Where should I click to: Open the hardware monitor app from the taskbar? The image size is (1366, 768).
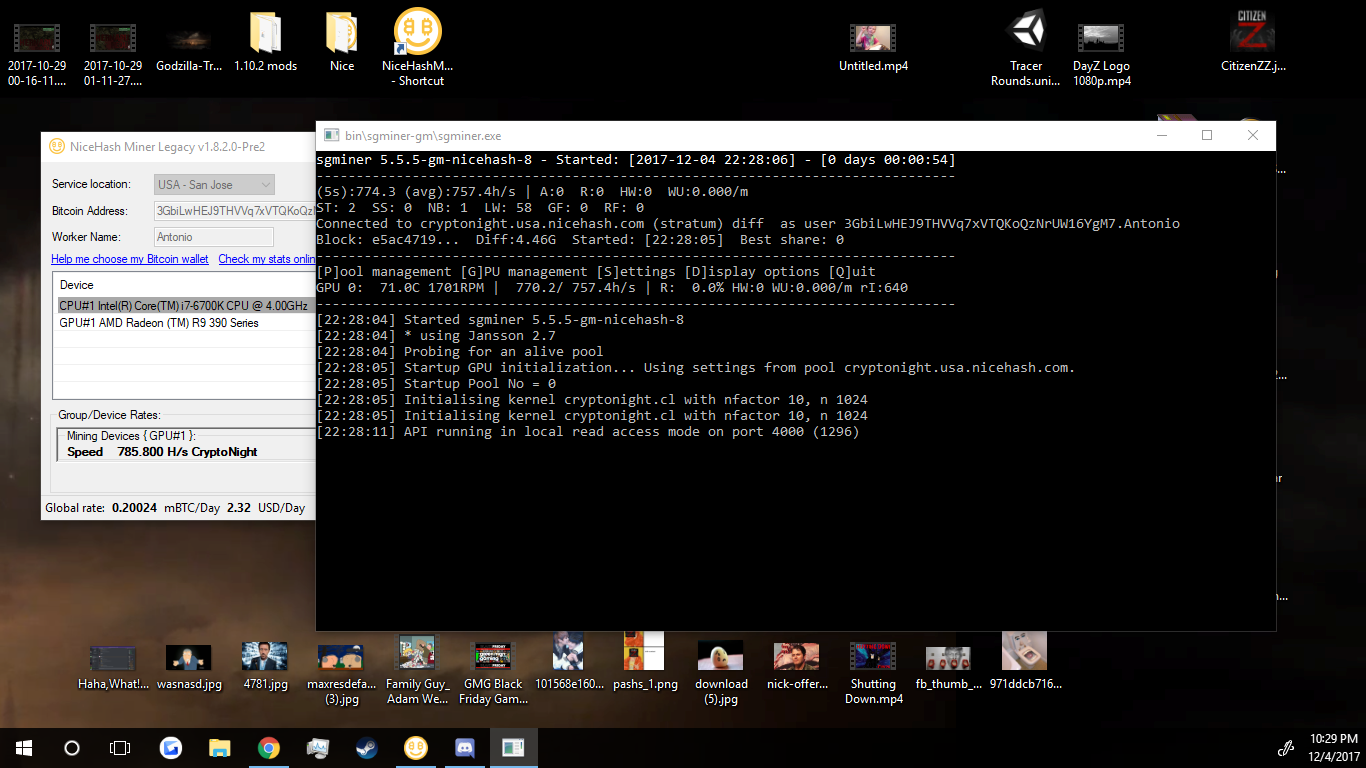[x=318, y=747]
